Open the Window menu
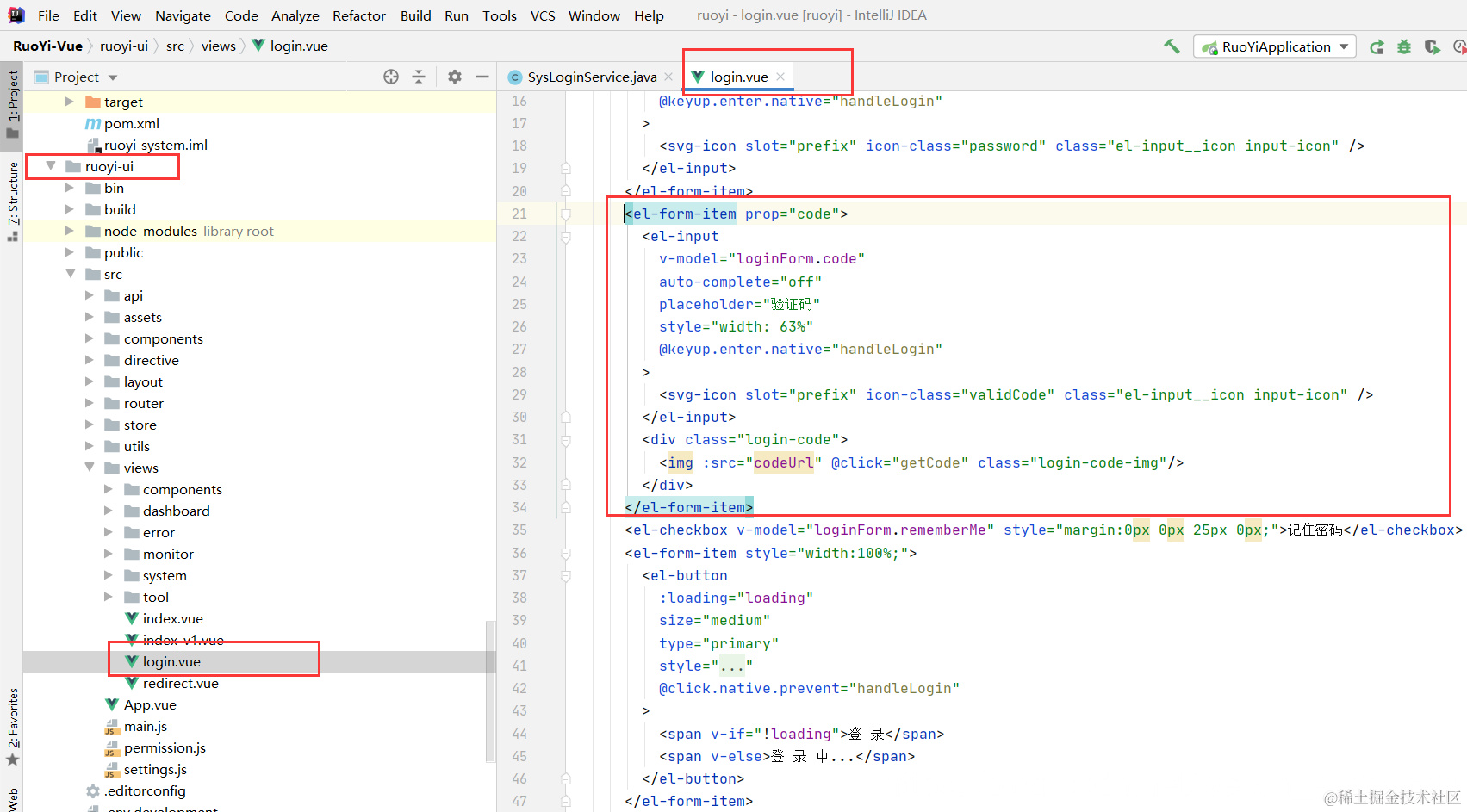This screenshot has width=1467, height=812. (594, 15)
